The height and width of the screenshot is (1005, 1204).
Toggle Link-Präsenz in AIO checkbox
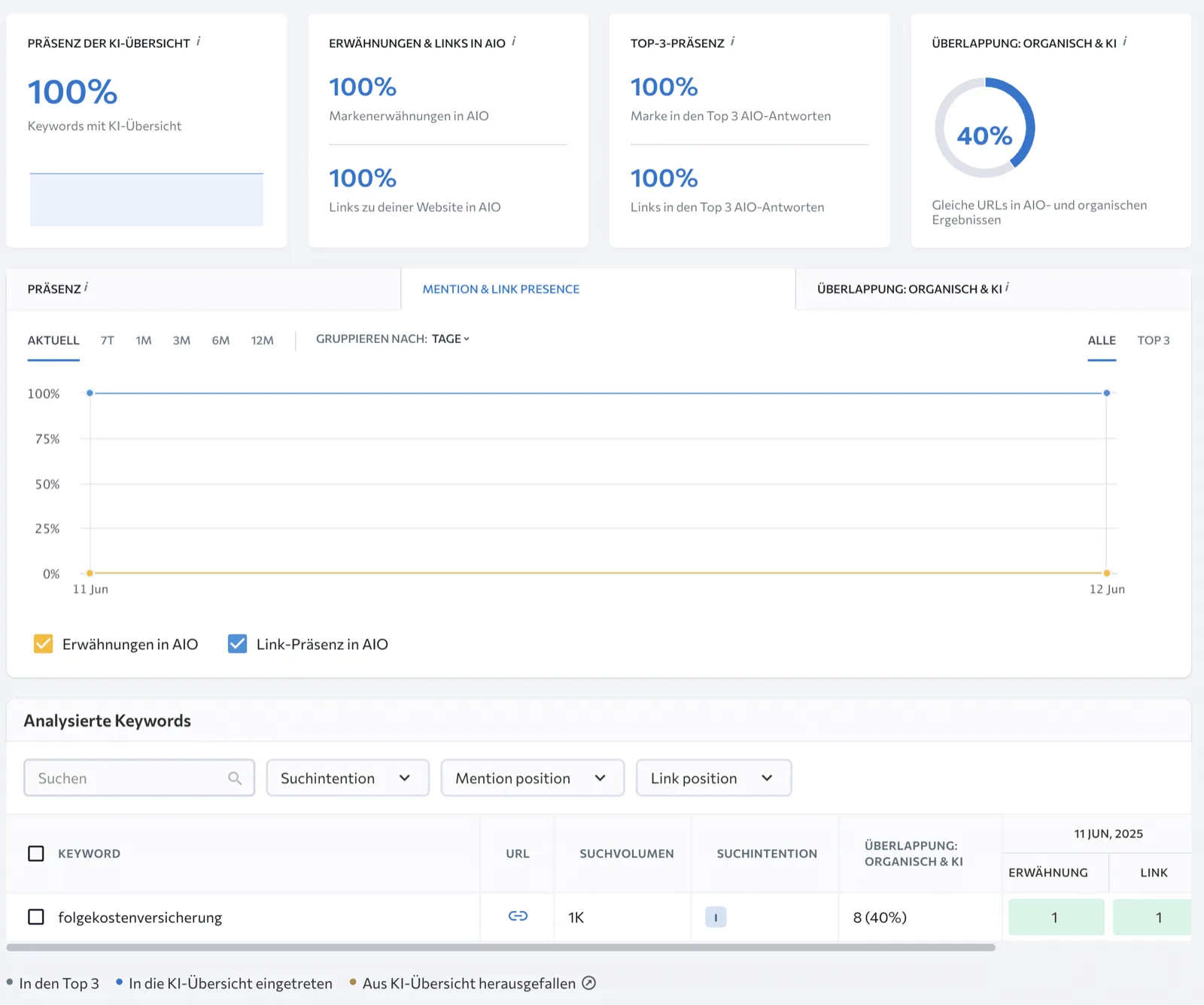tap(237, 644)
